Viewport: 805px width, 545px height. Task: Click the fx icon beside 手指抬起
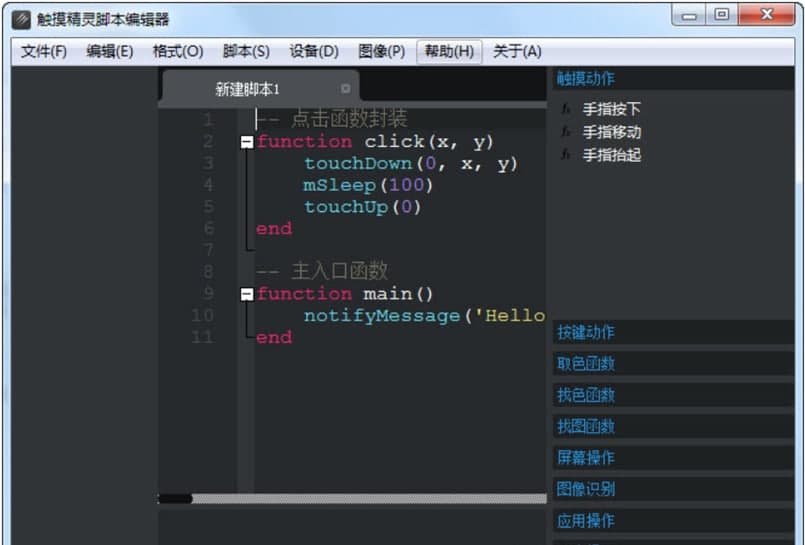[566, 155]
